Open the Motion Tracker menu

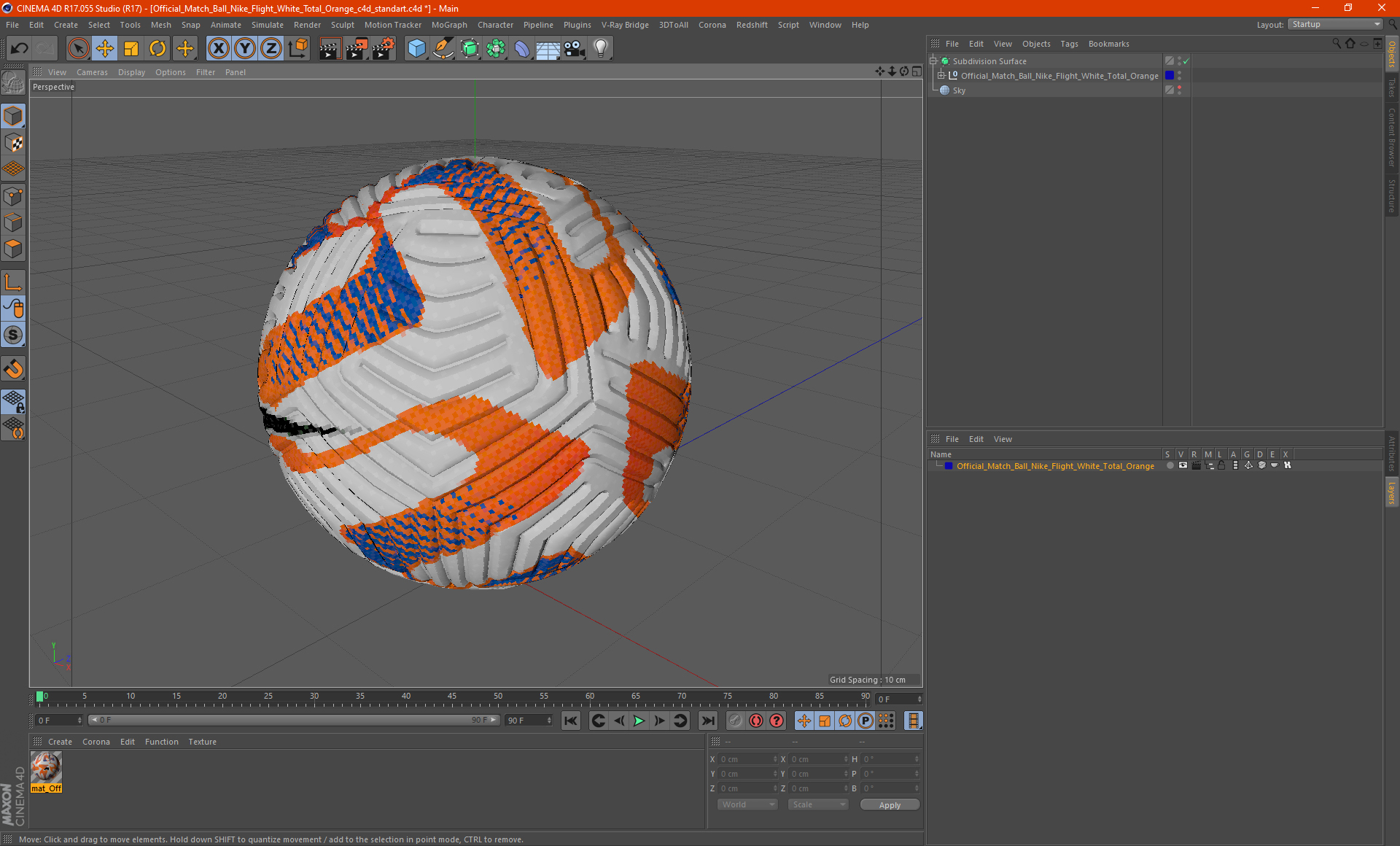pos(393,25)
